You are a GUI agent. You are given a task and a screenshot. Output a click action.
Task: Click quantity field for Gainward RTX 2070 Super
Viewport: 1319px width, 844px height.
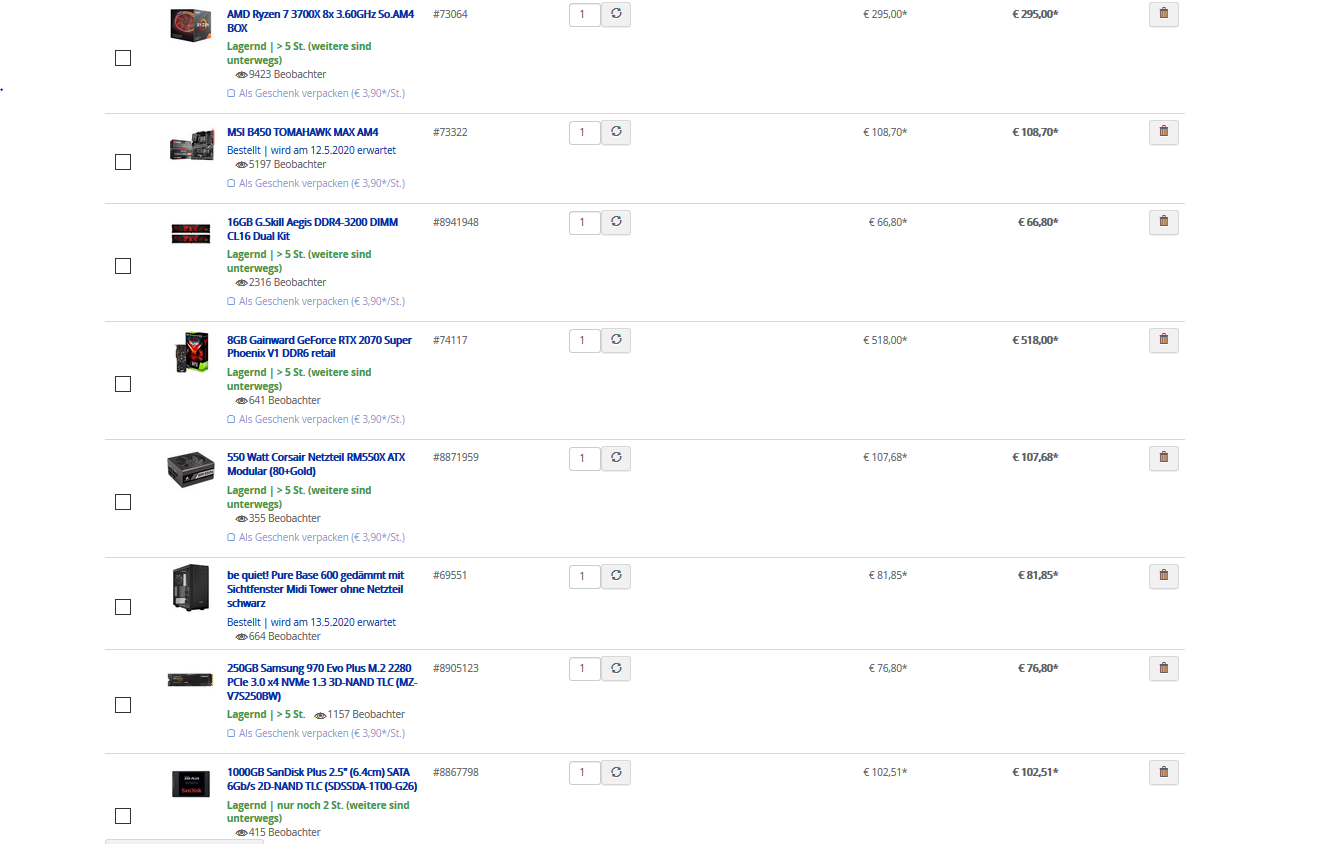[x=585, y=340]
